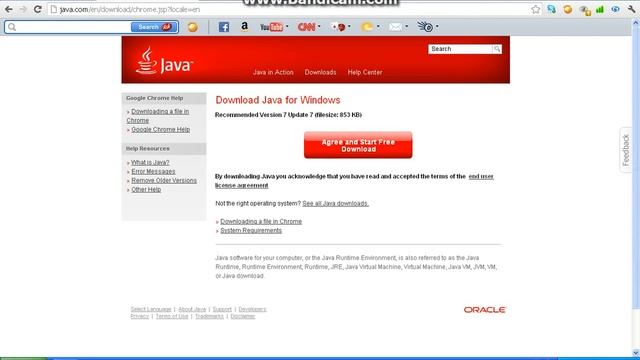Open Facebook from the toolbar

[224, 27]
